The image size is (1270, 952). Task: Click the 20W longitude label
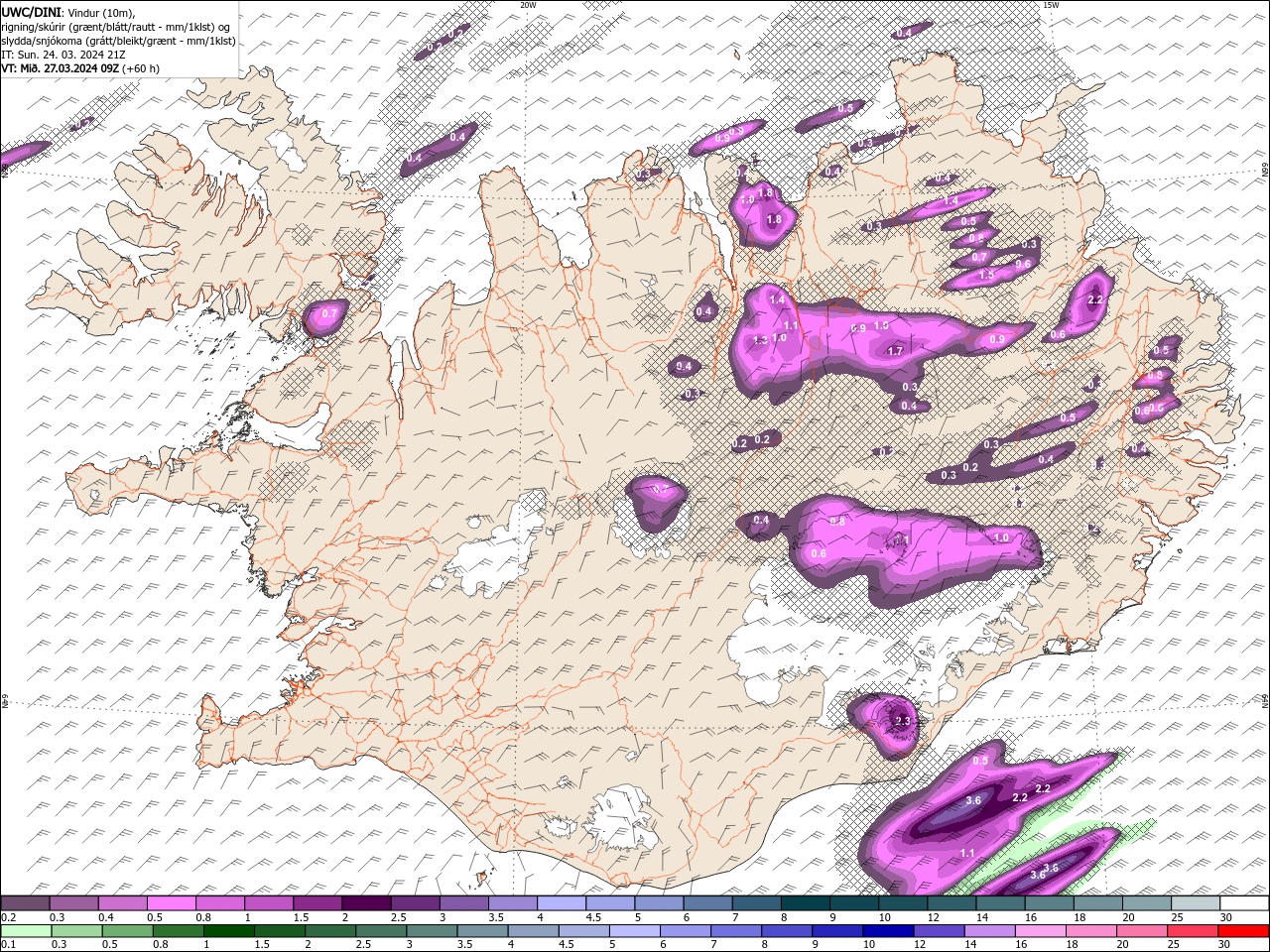pyautogui.click(x=528, y=5)
